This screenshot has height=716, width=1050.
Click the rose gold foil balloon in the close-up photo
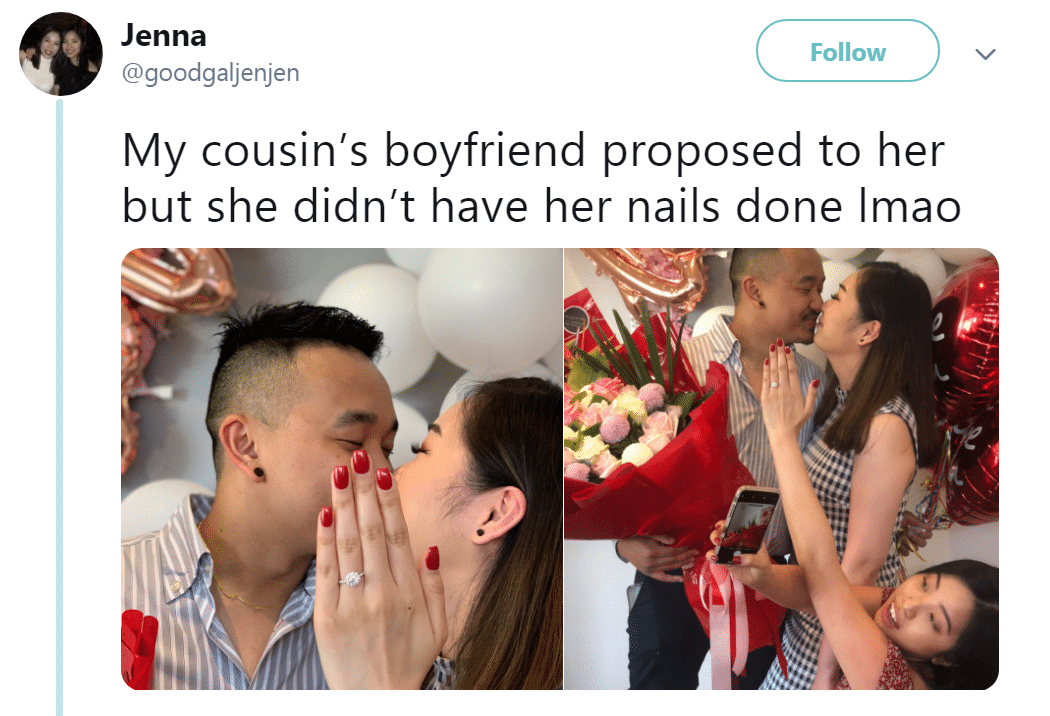(177, 279)
